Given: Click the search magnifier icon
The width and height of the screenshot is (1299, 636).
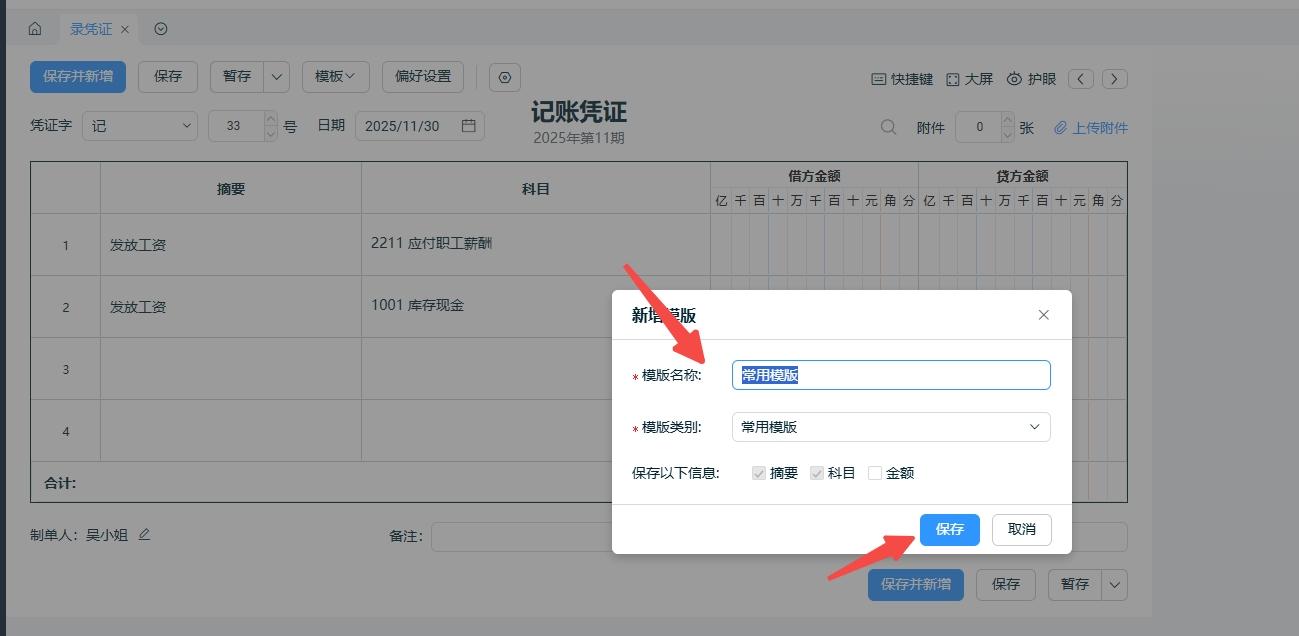Looking at the screenshot, I should (x=888, y=127).
